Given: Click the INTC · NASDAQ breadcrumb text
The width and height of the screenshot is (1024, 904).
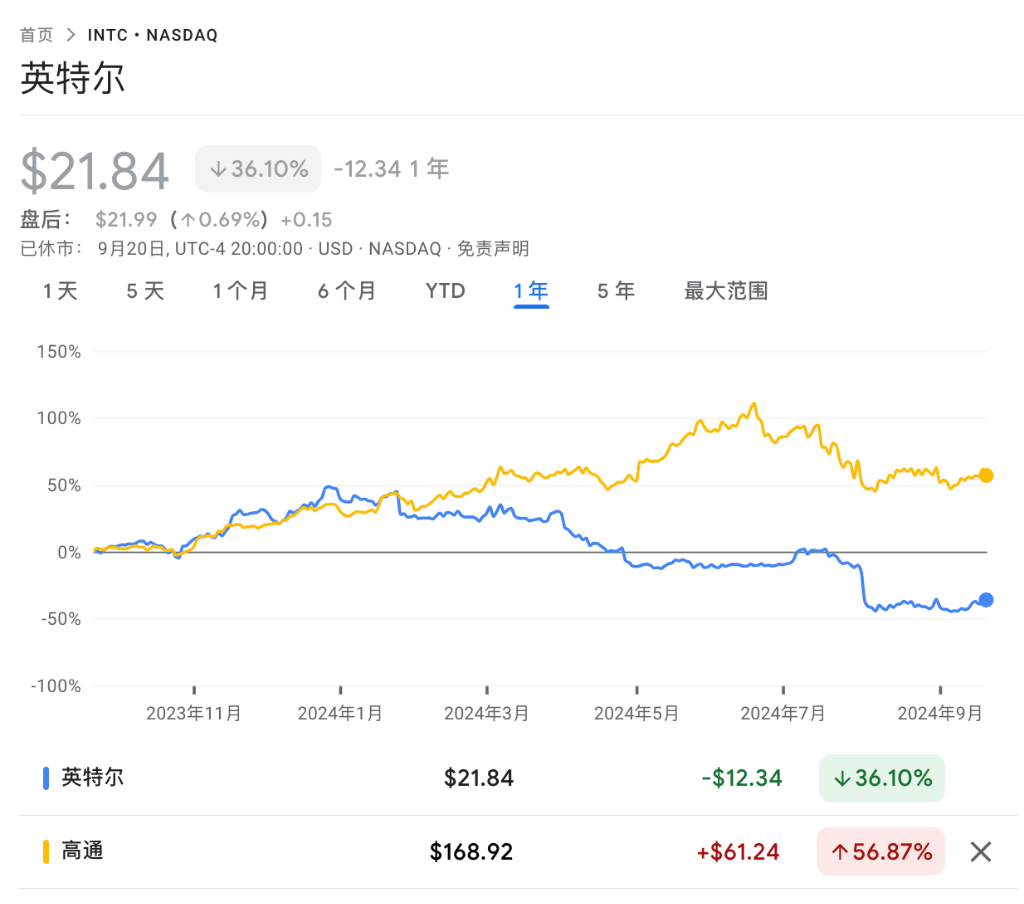Looking at the screenshot, I should (153, 35).
